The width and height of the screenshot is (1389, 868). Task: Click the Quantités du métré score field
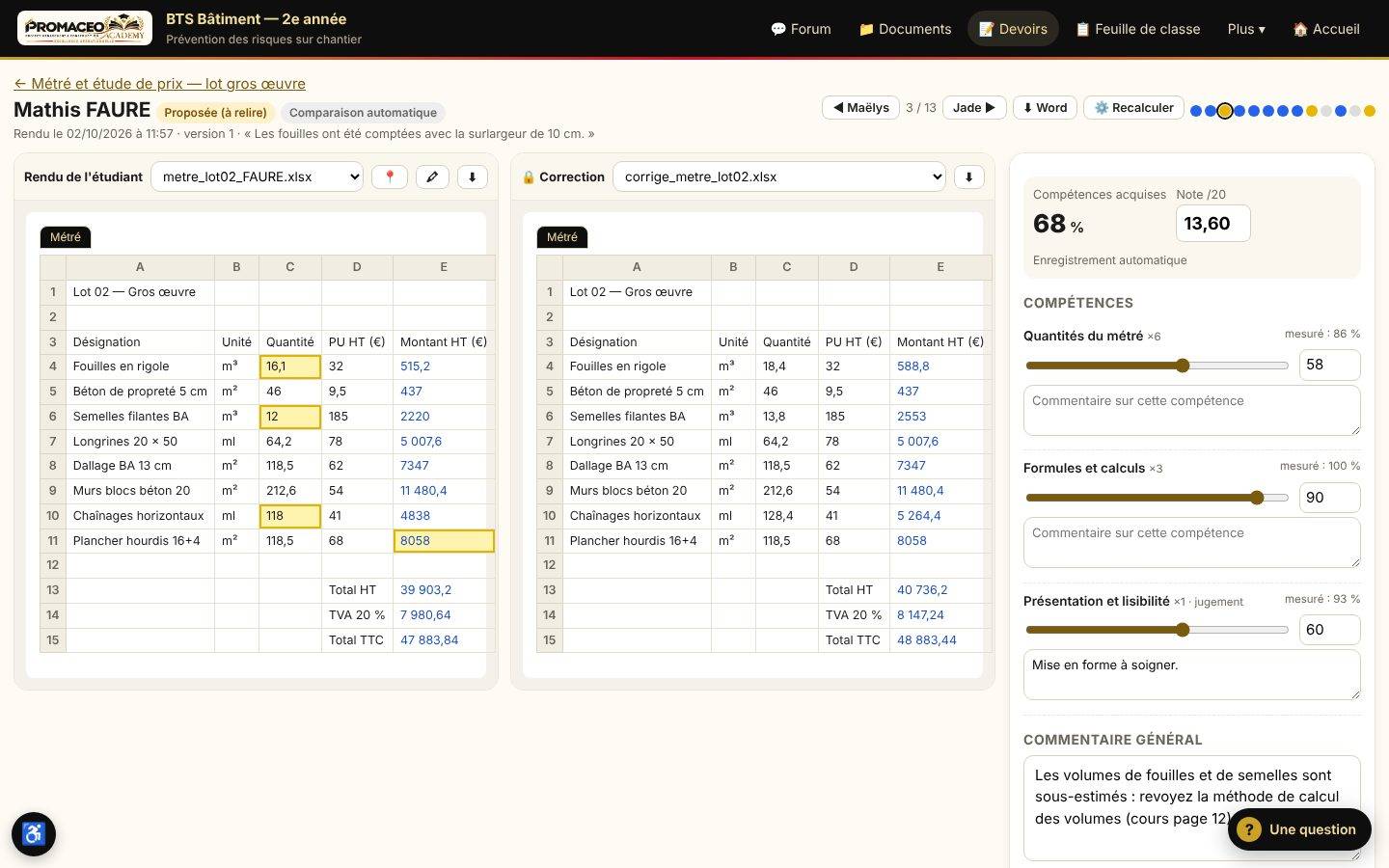(1329, 365)
